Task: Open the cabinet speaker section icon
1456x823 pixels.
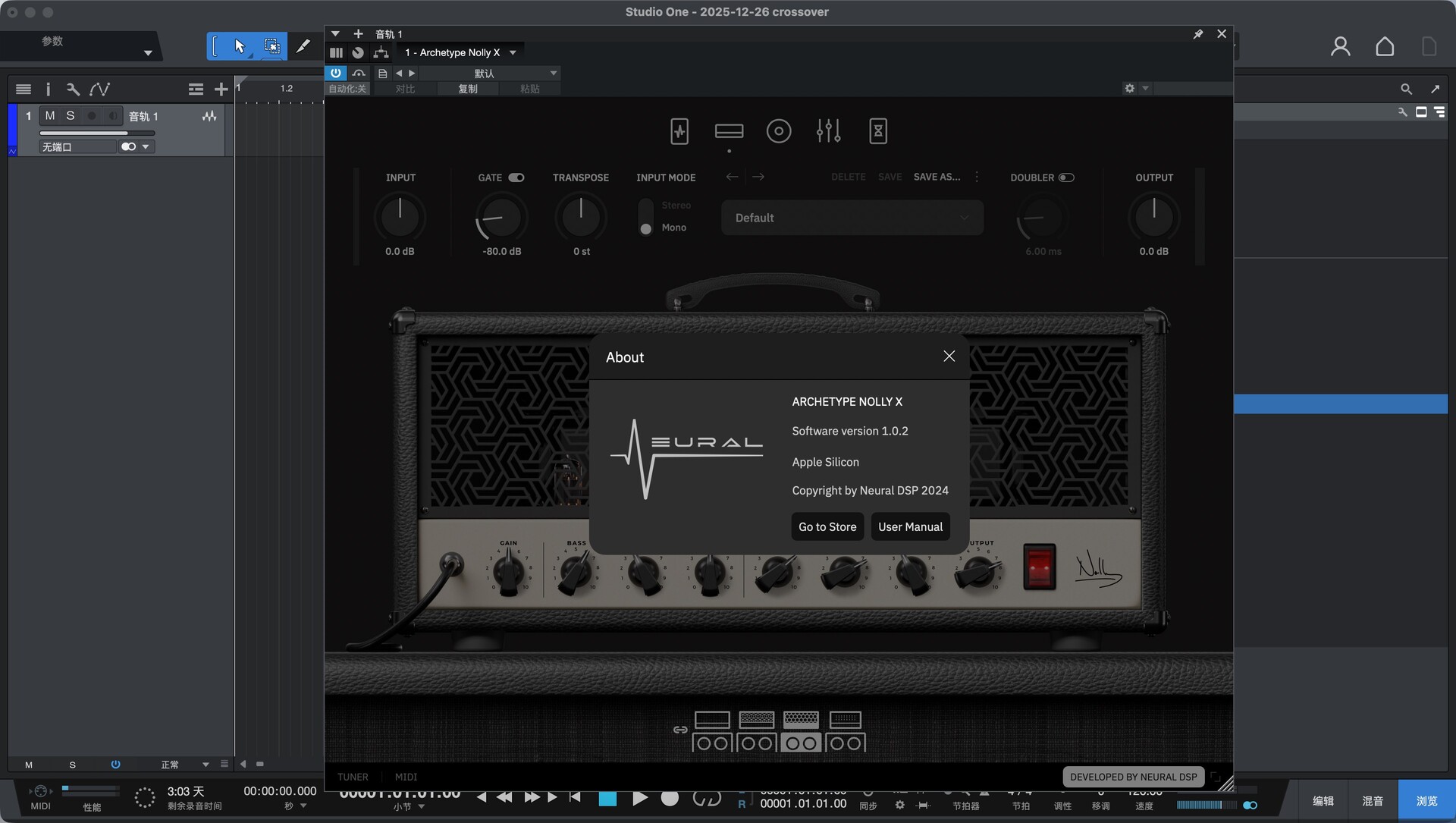Action: coord(778,131)
